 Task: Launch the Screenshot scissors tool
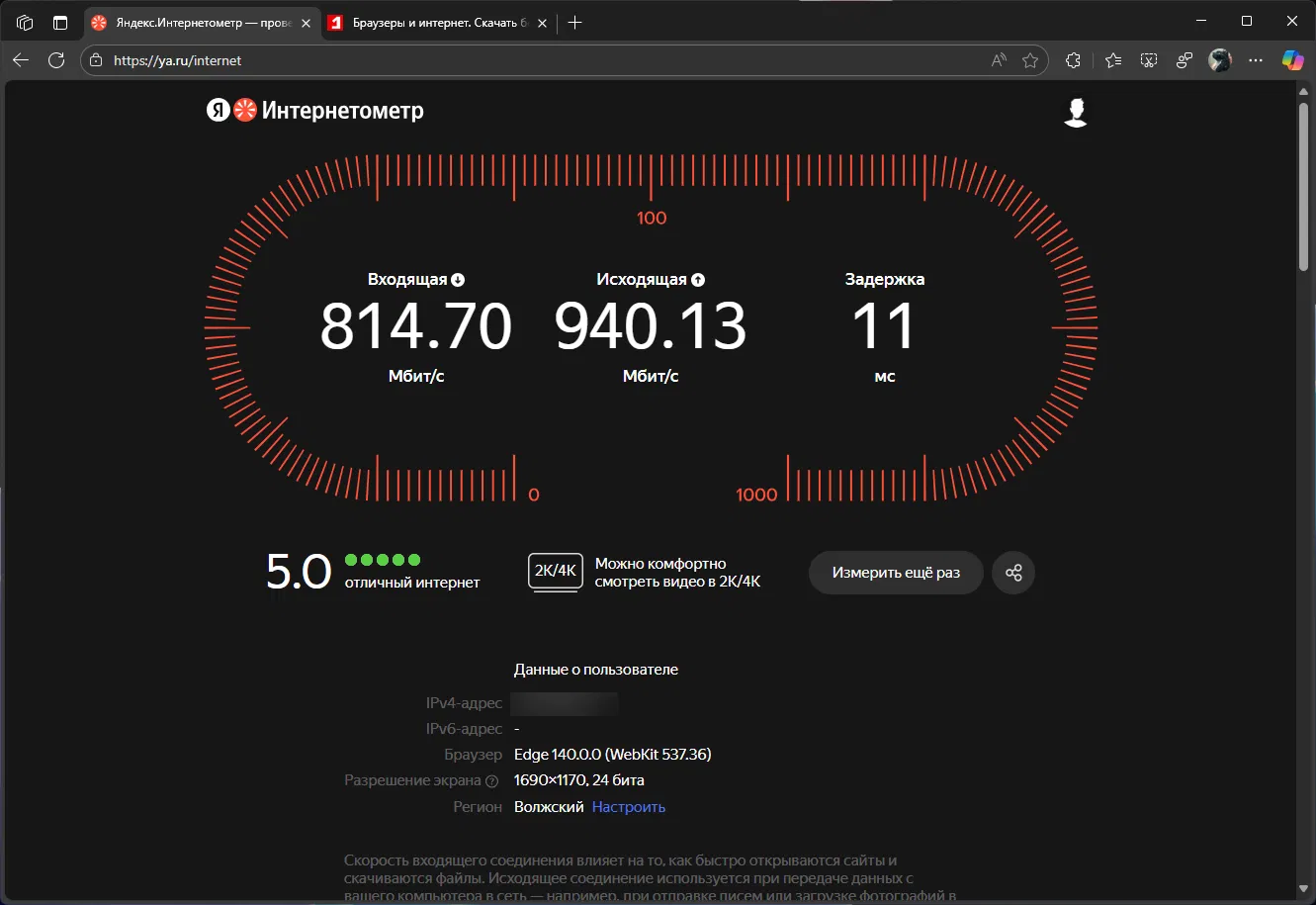pos(1149,60)
